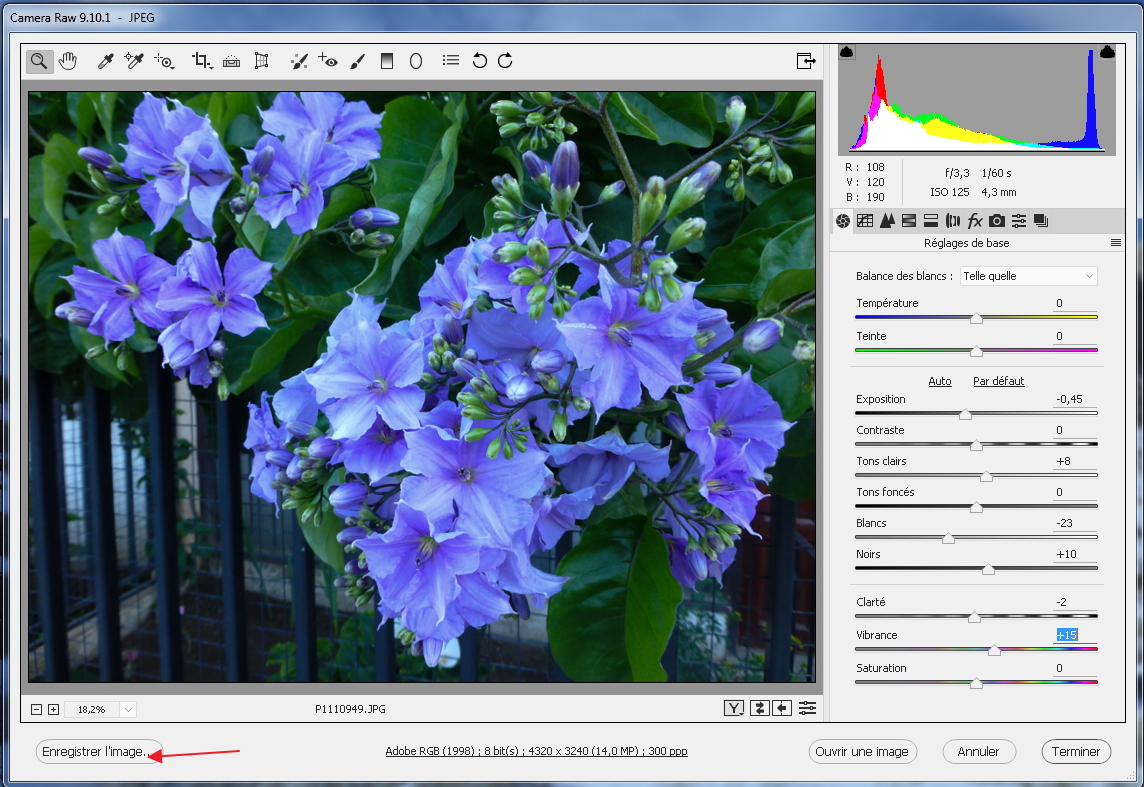1144x787 pixels.
Task: Select the Crop tool
Action: (201, 61)
